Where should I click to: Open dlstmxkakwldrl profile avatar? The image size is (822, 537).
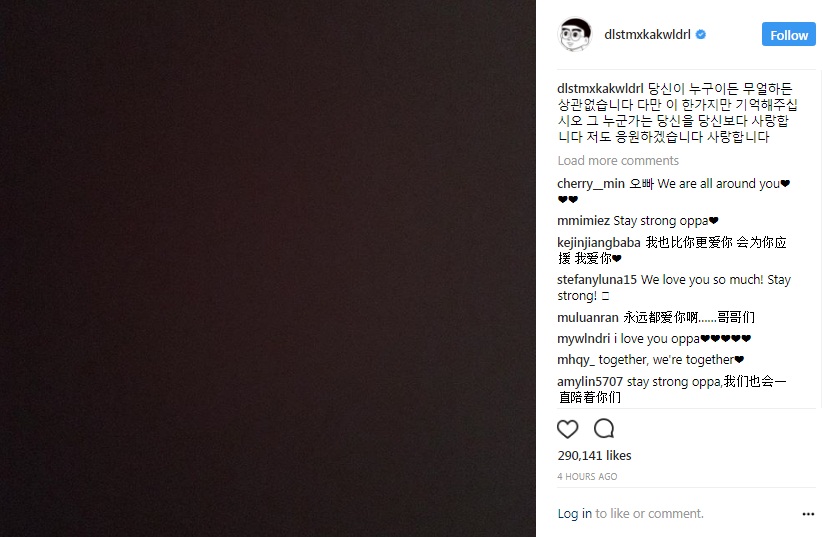575,35
